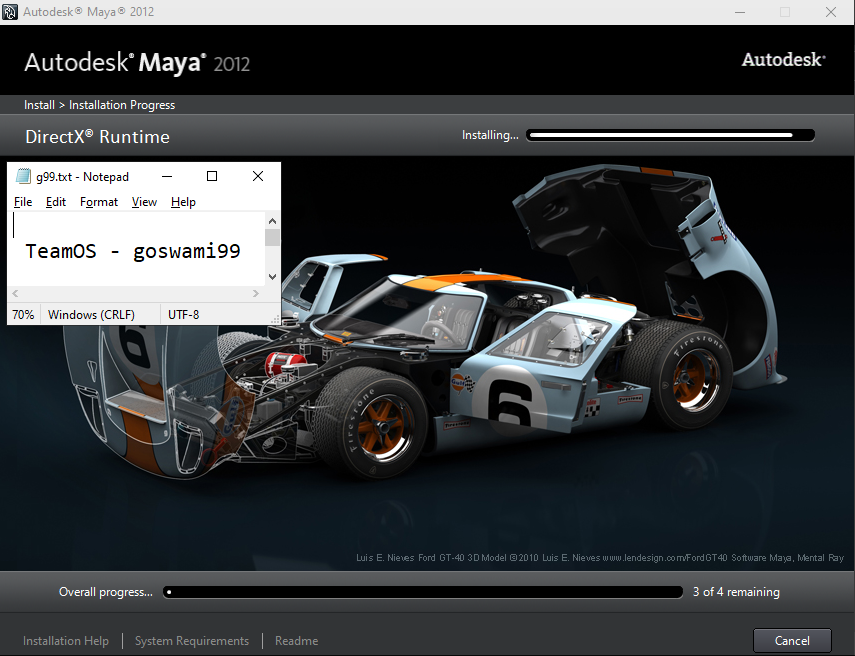Click the 'Overall progress...' label
The width and height of the screenshot is (855, 656).
[x=106, y=592]
